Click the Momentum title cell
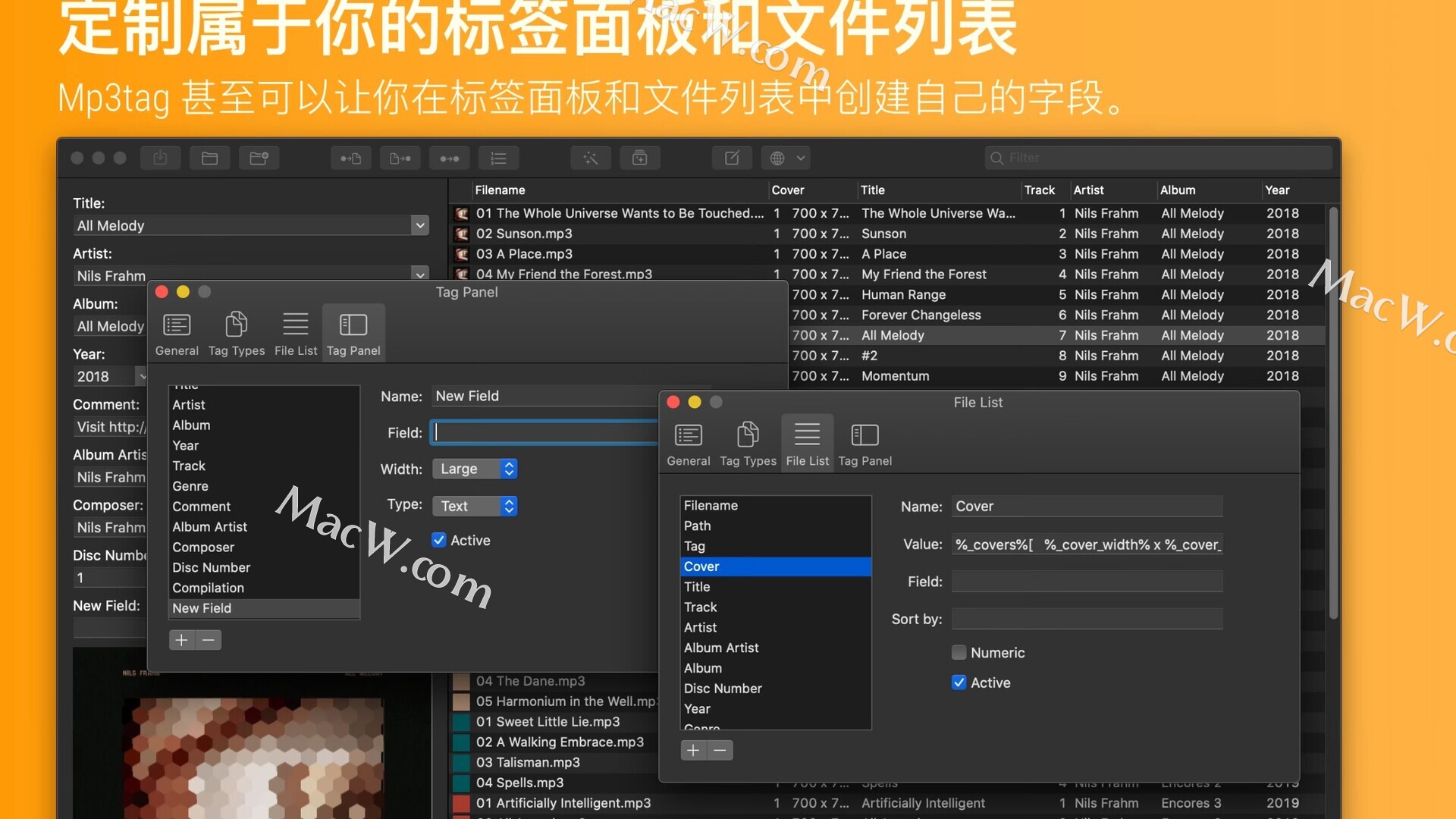Image resolution: width=1456 pixels, height=819 pixels. pos(896,376)
